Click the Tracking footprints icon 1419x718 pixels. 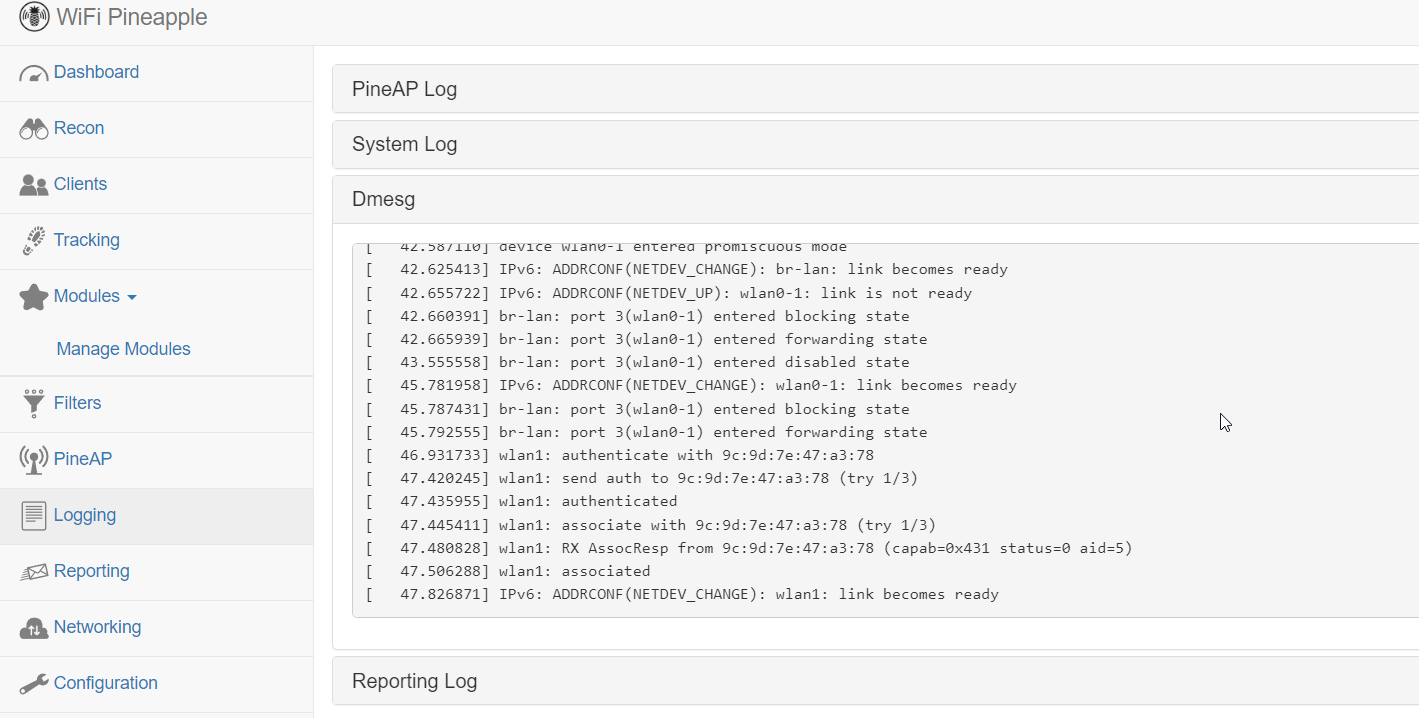[x=34, y=241]
